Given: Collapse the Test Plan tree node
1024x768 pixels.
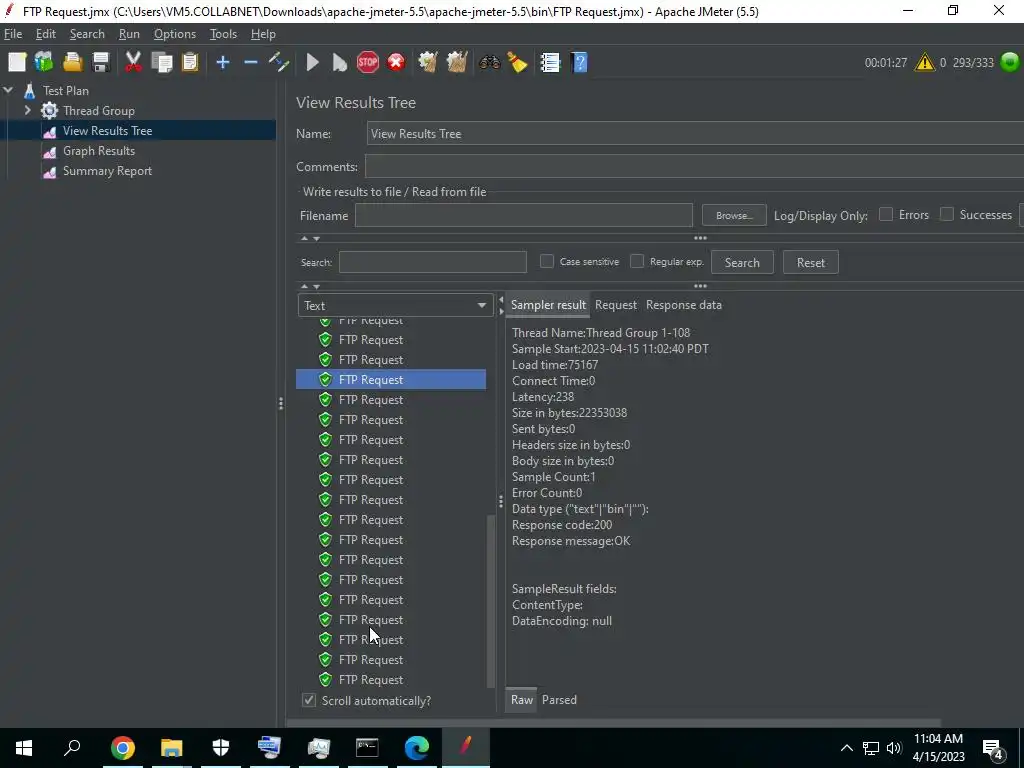Looking at the screenshot, I should [x=8, y=91].
